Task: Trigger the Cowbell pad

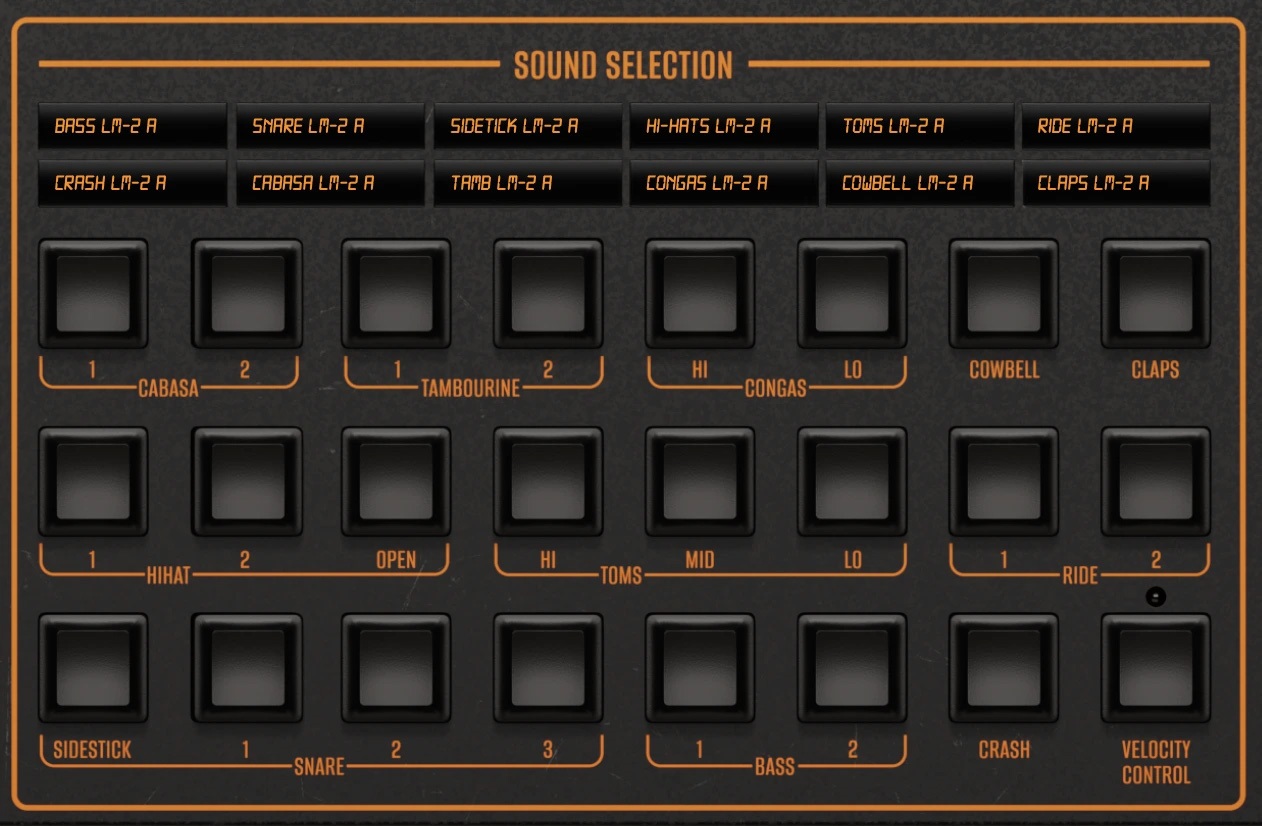Action: point(1003,292)
